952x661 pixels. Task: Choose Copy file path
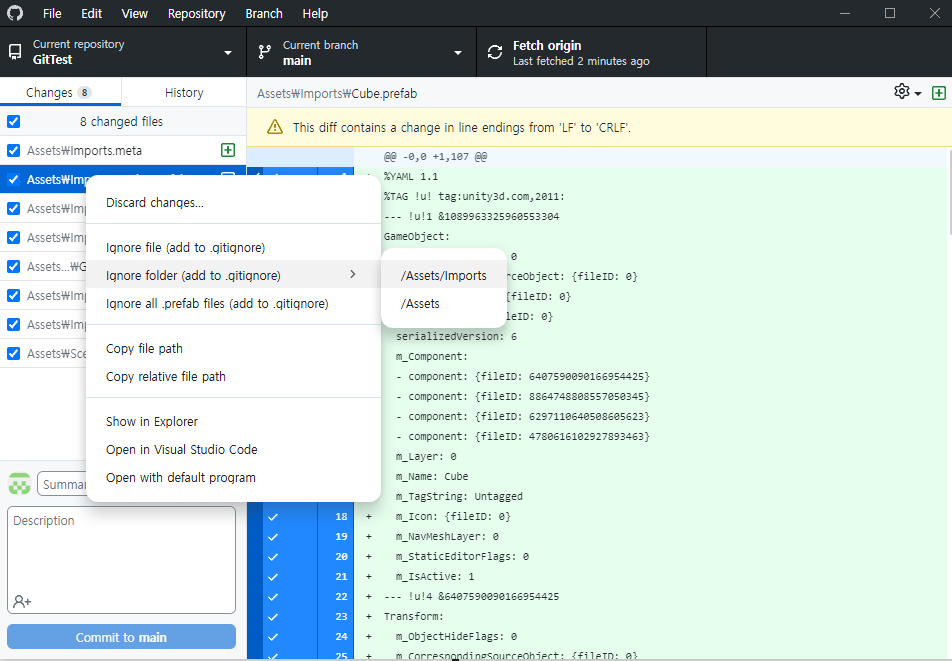233,348
